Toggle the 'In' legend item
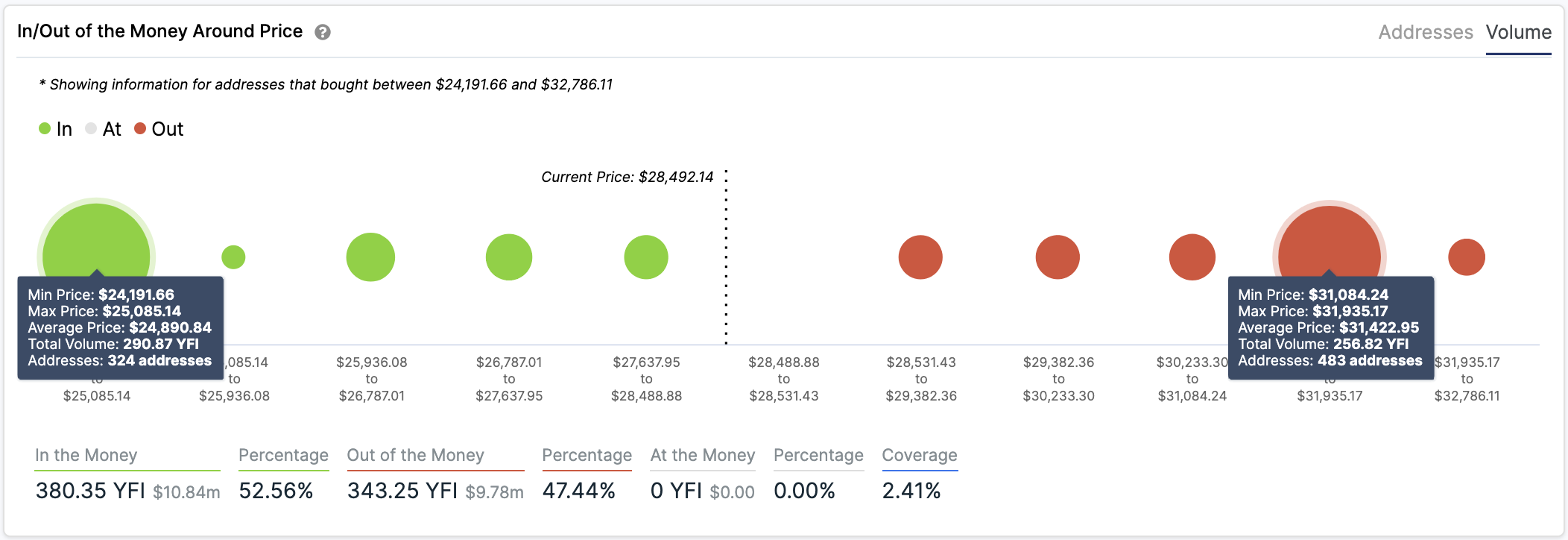 click(56, 129)
